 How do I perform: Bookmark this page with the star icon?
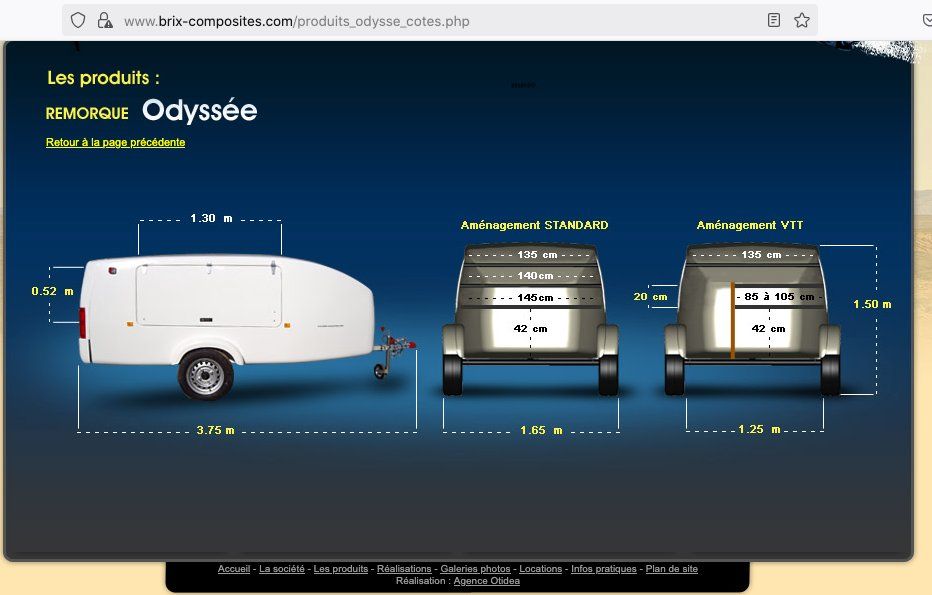[802, 20]
